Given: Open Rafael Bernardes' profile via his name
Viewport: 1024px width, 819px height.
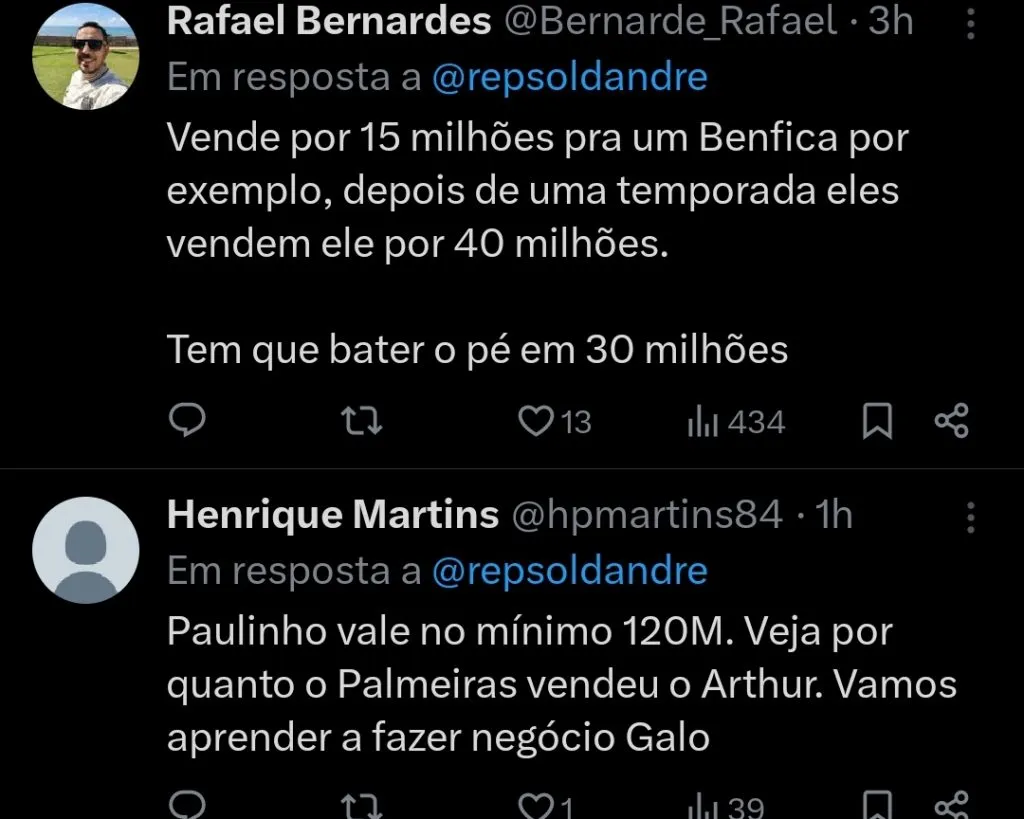Looking at the screenshot, I should click(330, 22).
